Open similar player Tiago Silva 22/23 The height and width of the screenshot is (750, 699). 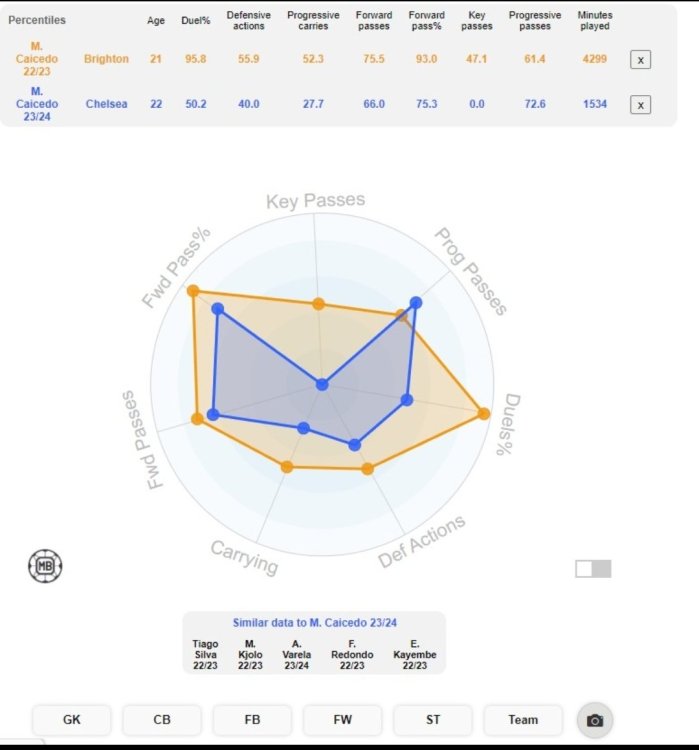(205, 654)
